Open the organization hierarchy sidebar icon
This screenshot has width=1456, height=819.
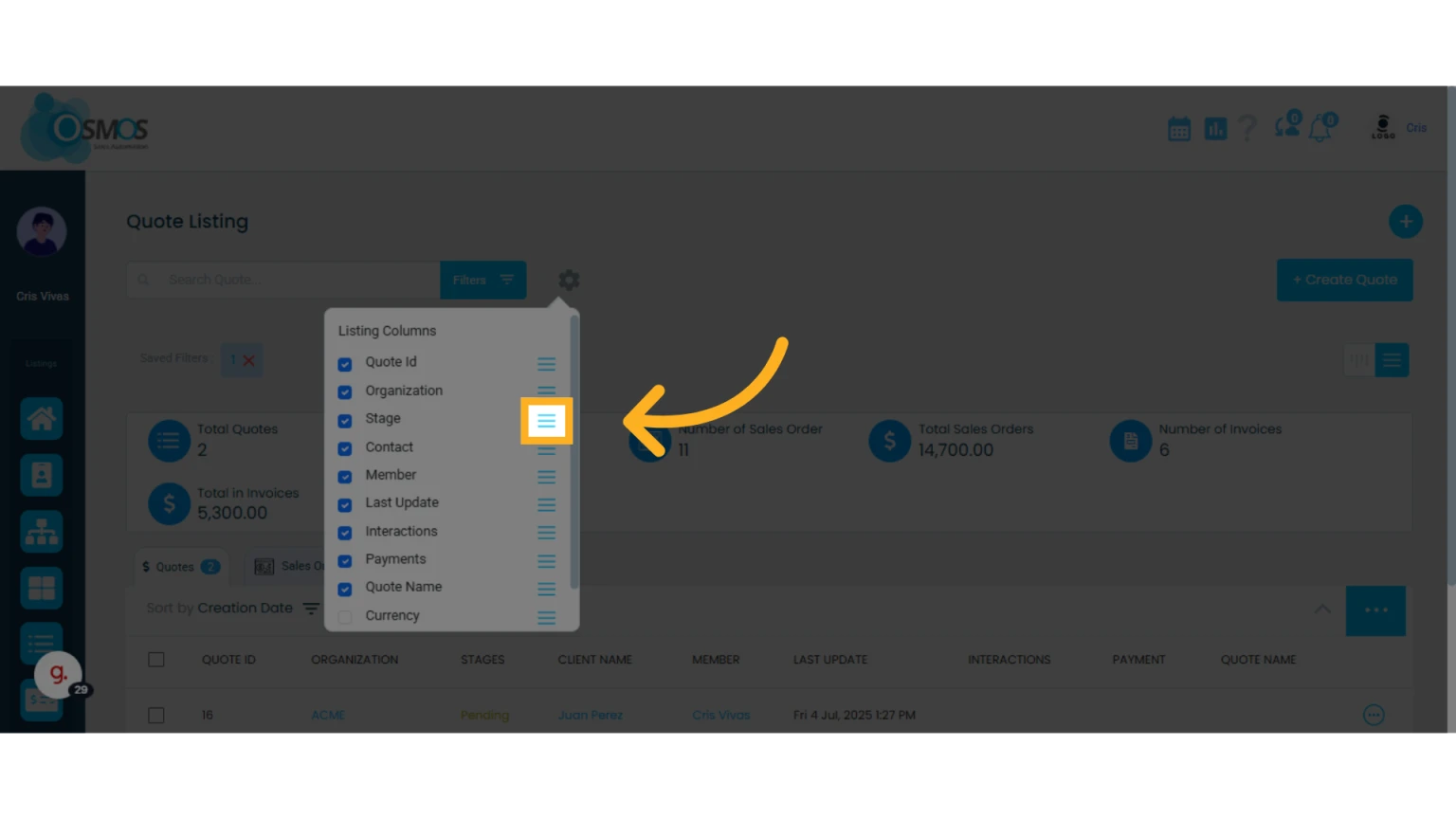pyautogui.click(x=42, y=532)
